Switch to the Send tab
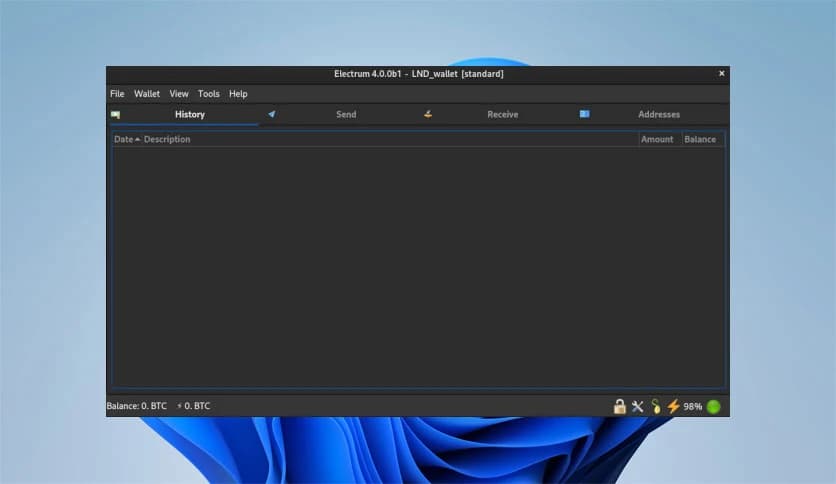The image size is (836, 484). 340,115
